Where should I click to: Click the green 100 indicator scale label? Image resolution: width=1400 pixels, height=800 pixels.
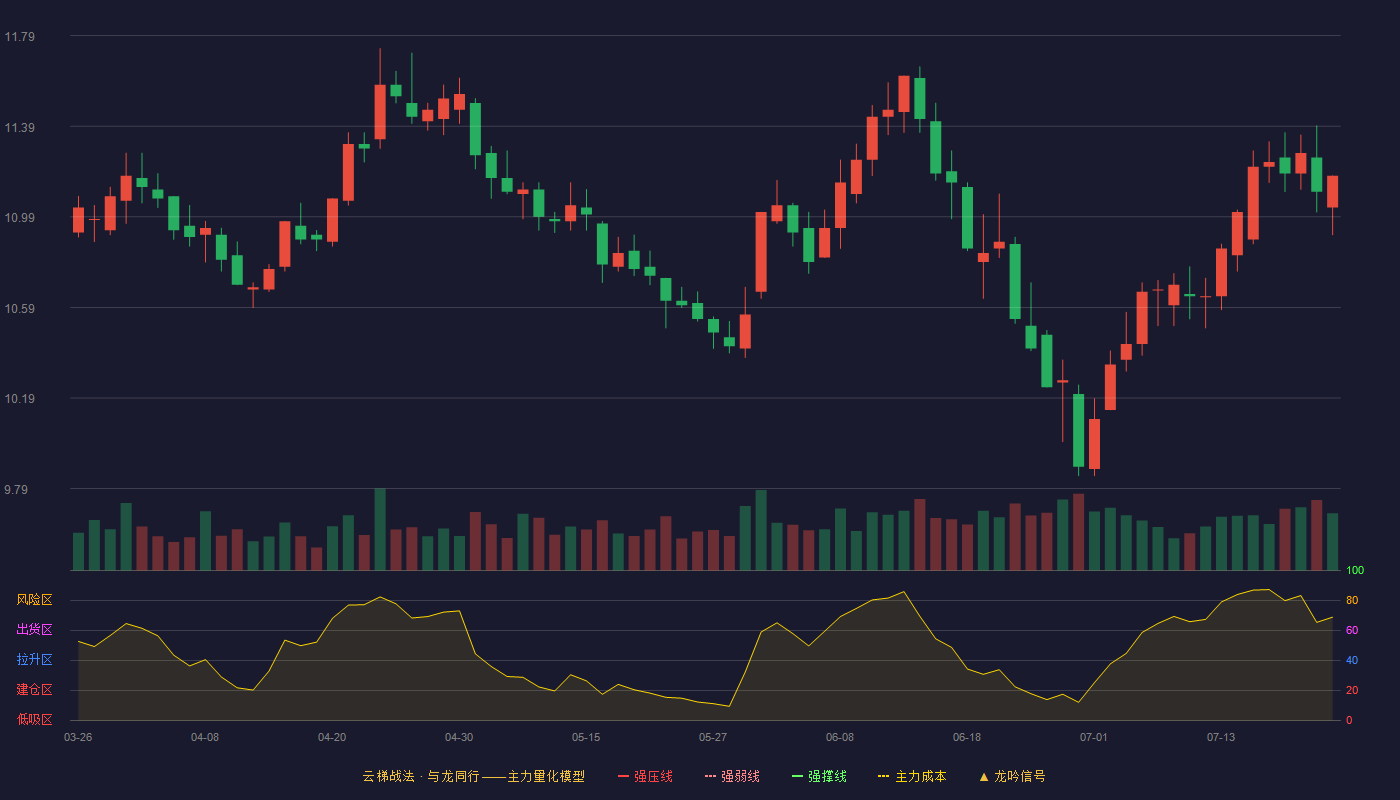click(x=1355, y=571)
